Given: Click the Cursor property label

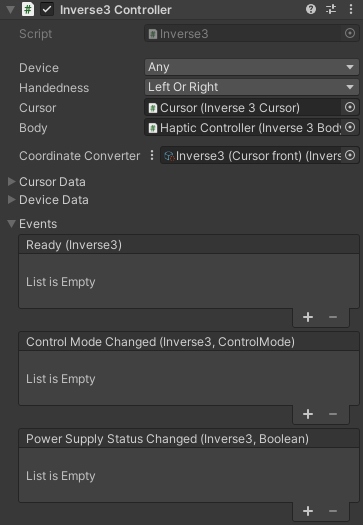Looking at the screenshot, I should click(x=38, y=108).
